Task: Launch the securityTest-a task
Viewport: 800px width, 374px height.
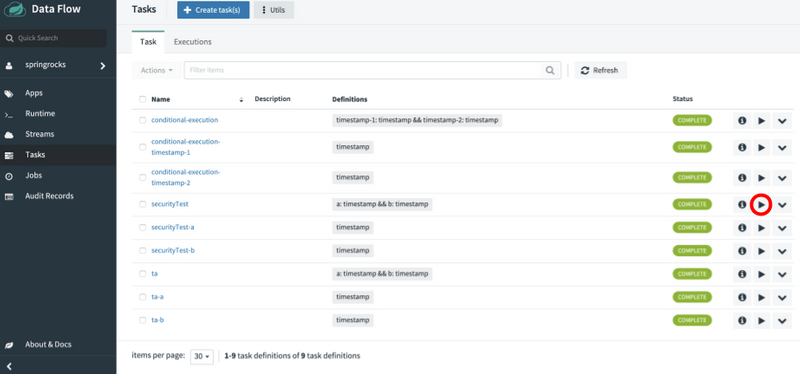Action: click(x=761, y=228)
